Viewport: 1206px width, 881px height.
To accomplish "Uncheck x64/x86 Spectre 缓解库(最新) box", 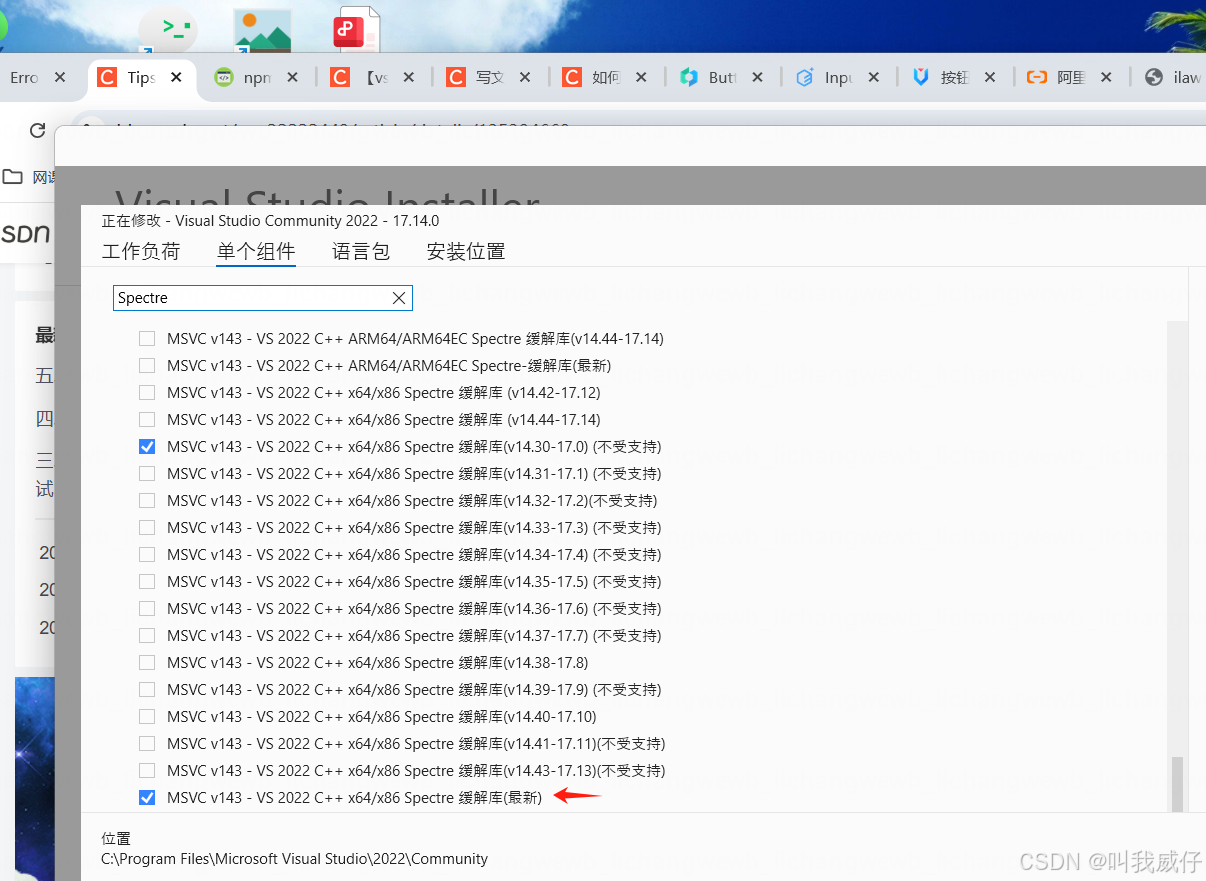I will [x=147, y=798].
